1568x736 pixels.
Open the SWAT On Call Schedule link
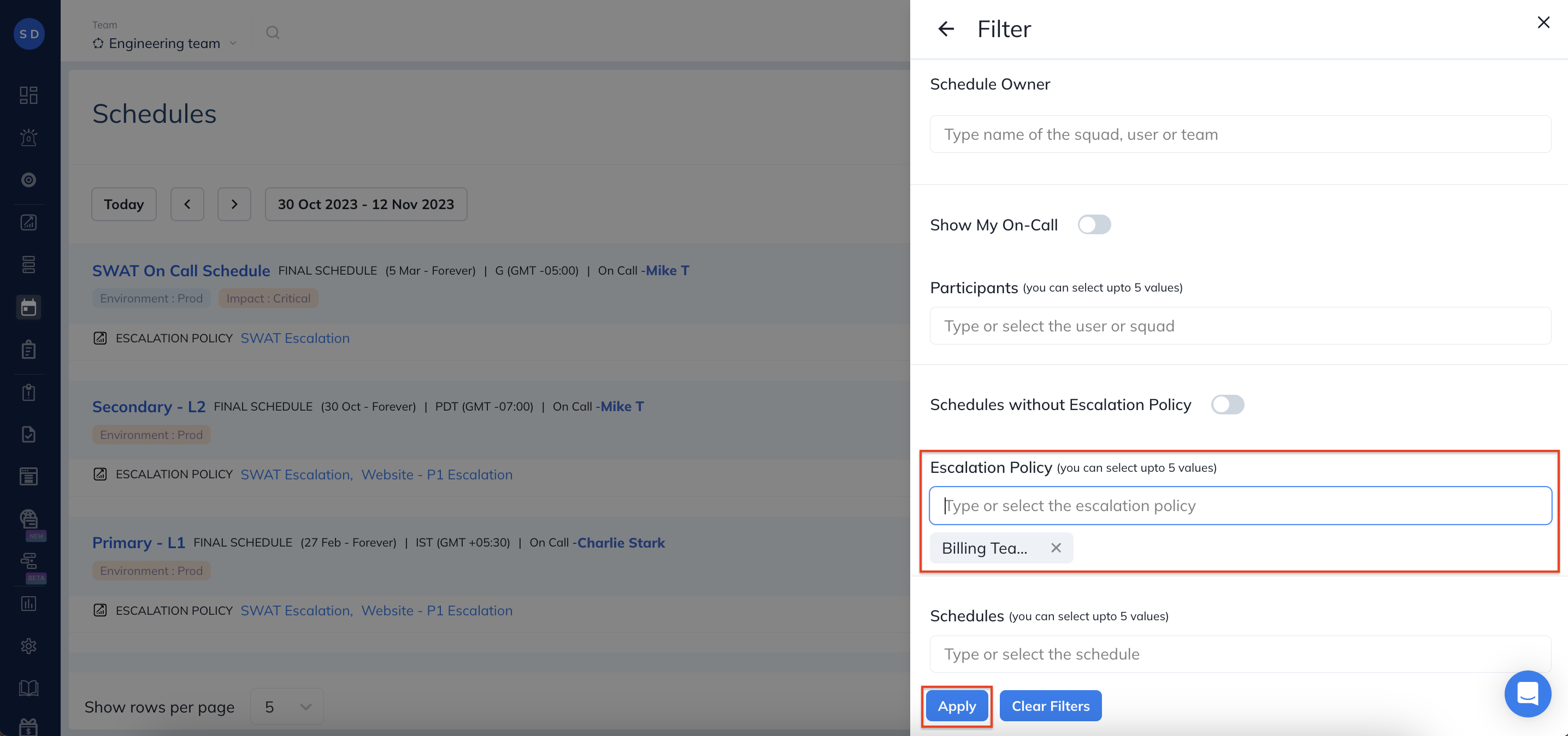[181, 271]
